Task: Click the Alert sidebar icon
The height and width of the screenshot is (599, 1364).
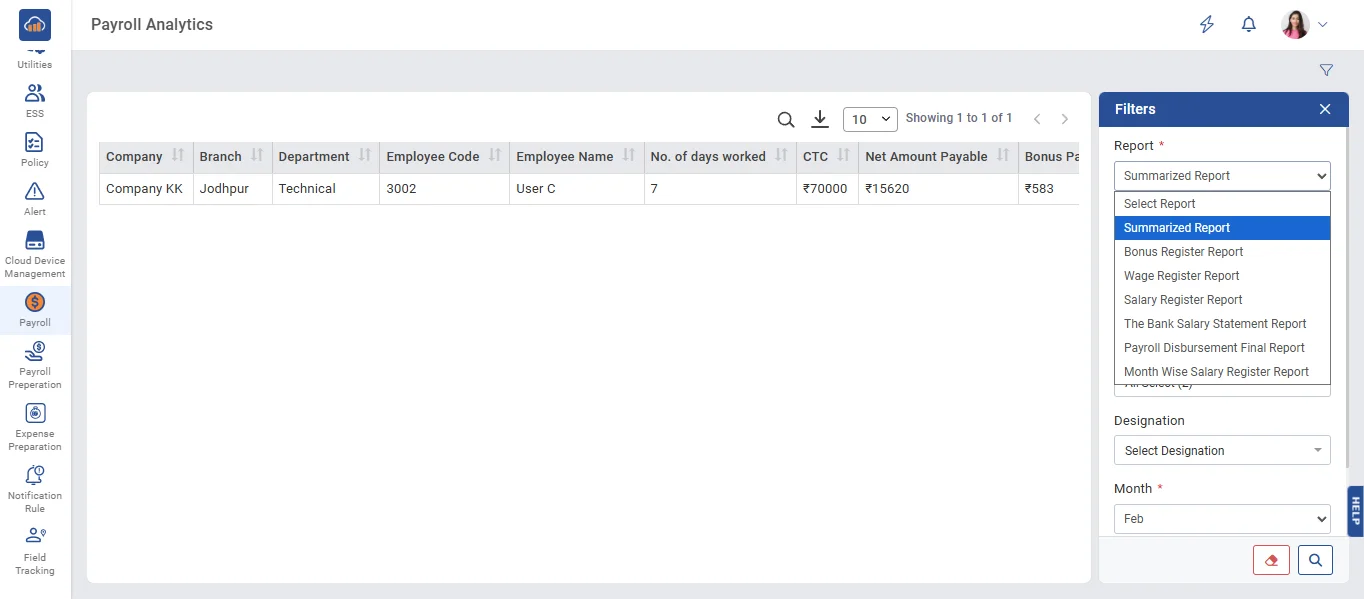Action: pyautogui.click(x=35, y=198)
